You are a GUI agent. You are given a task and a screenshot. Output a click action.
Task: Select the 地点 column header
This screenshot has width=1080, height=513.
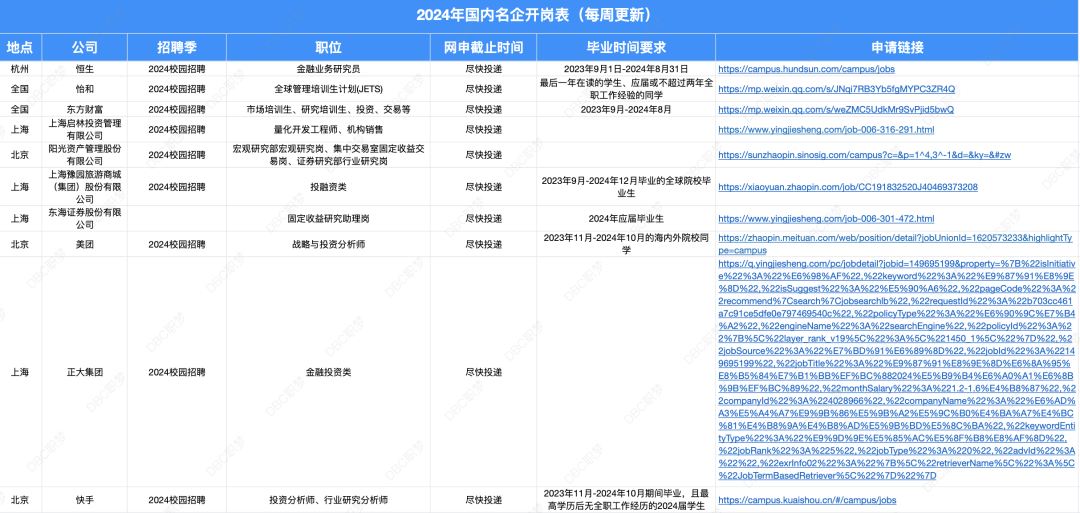click(x=20, y=47)
